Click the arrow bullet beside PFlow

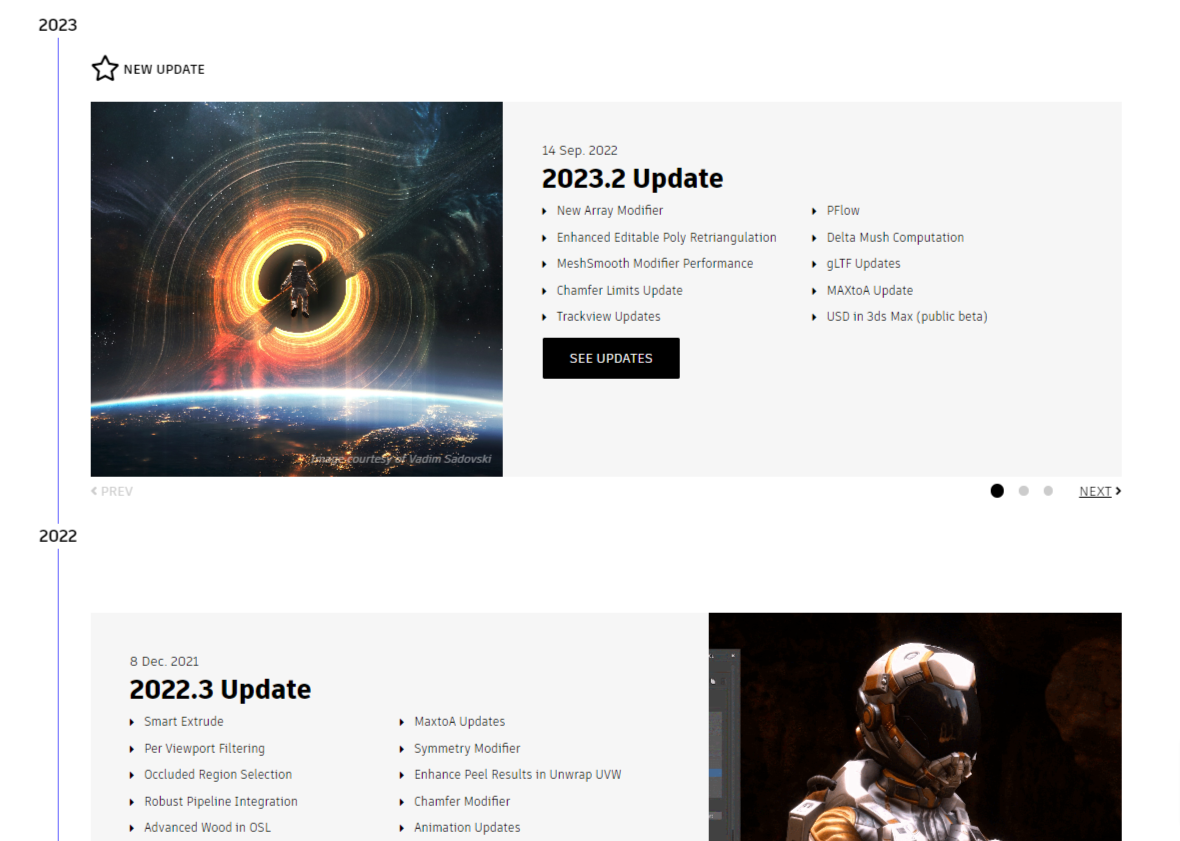[x=814, y=211]
